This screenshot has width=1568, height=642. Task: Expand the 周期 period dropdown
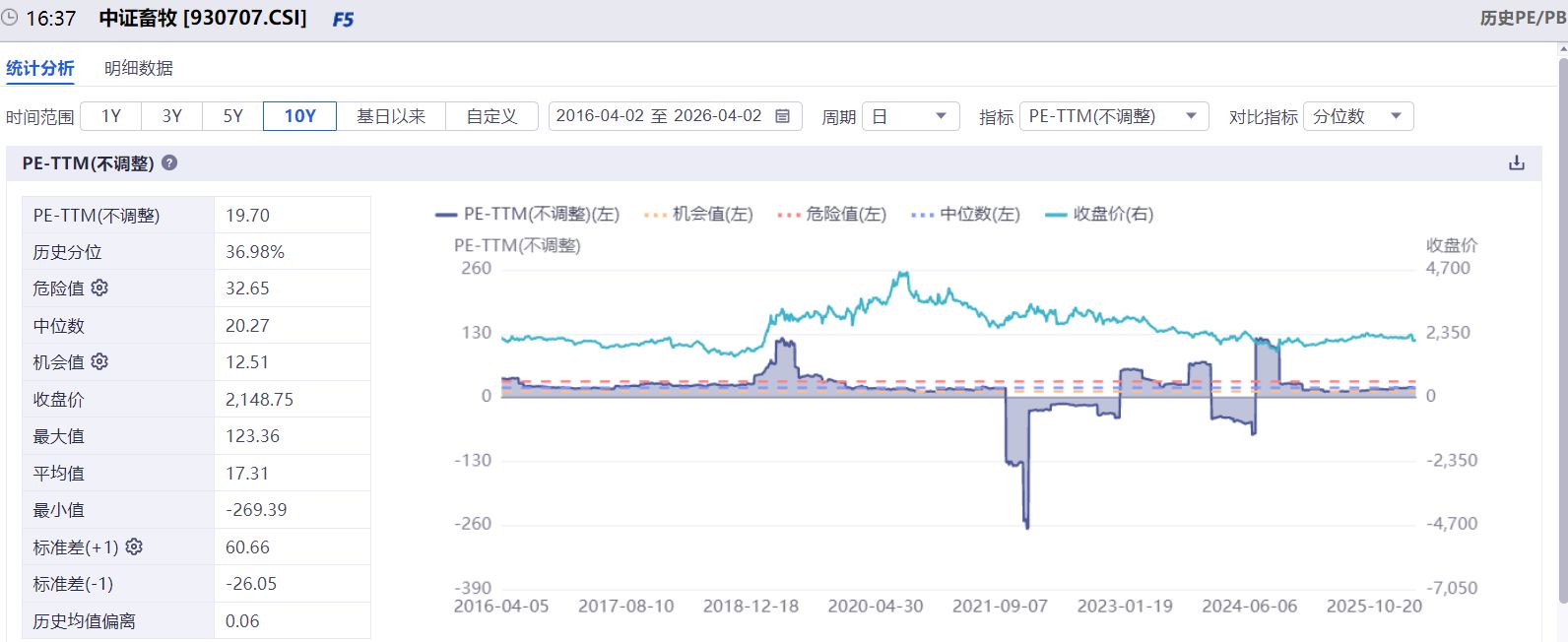click(x=909, y=116)
